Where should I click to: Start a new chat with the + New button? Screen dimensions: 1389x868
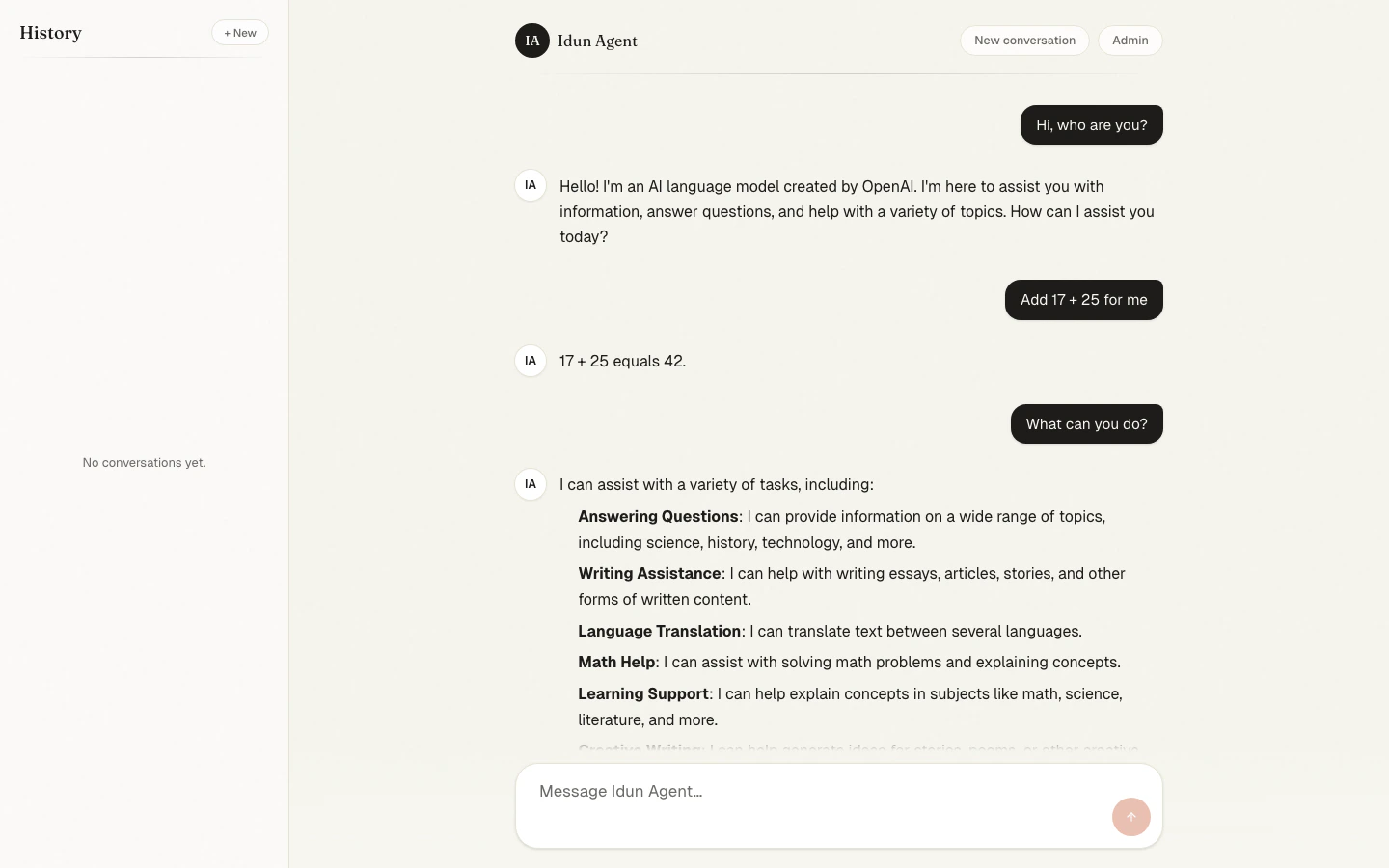click(x=240, y=33)
